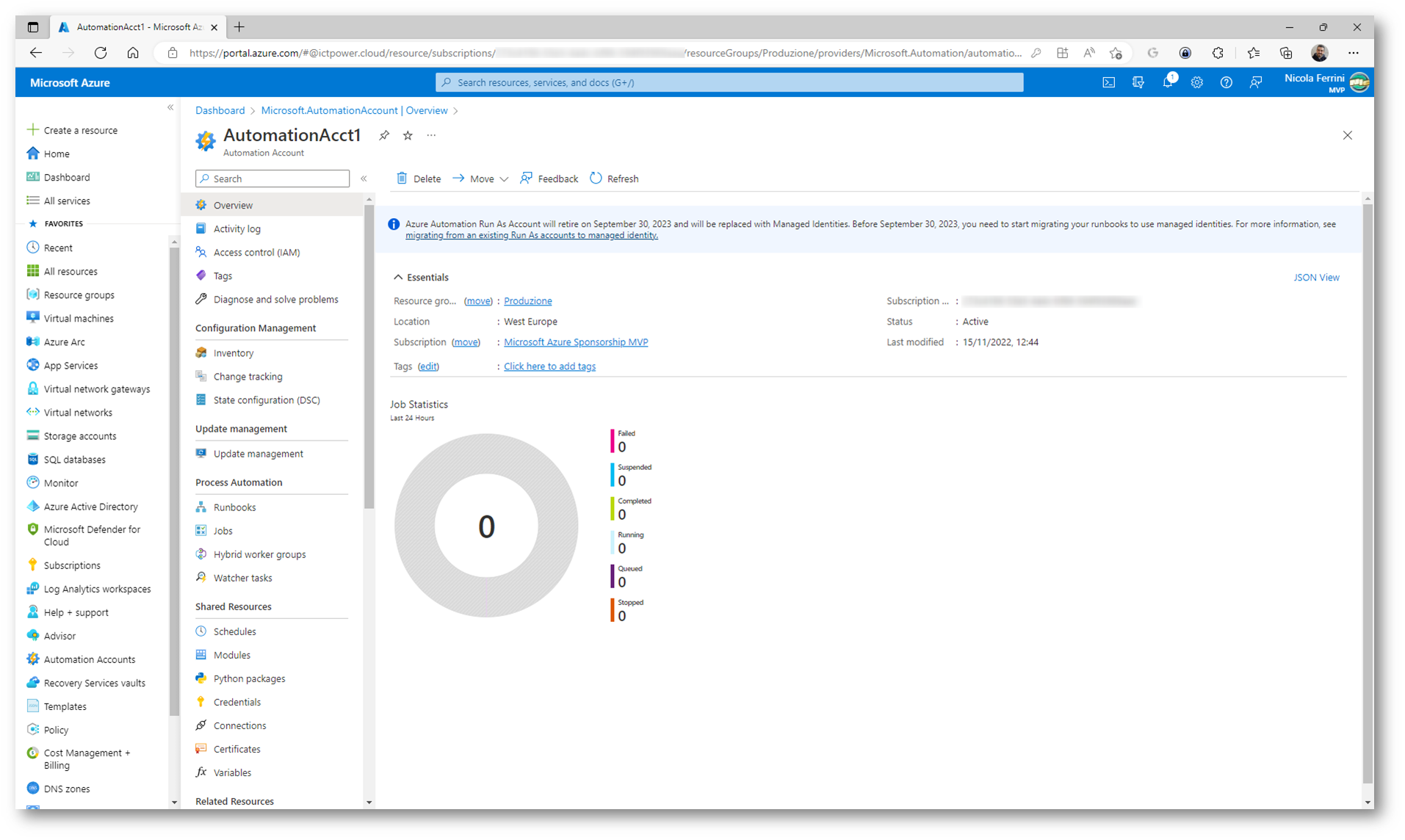
Task: Mark AutomationAcct1 as favorite with star
Action: click(x=408, y=135)
